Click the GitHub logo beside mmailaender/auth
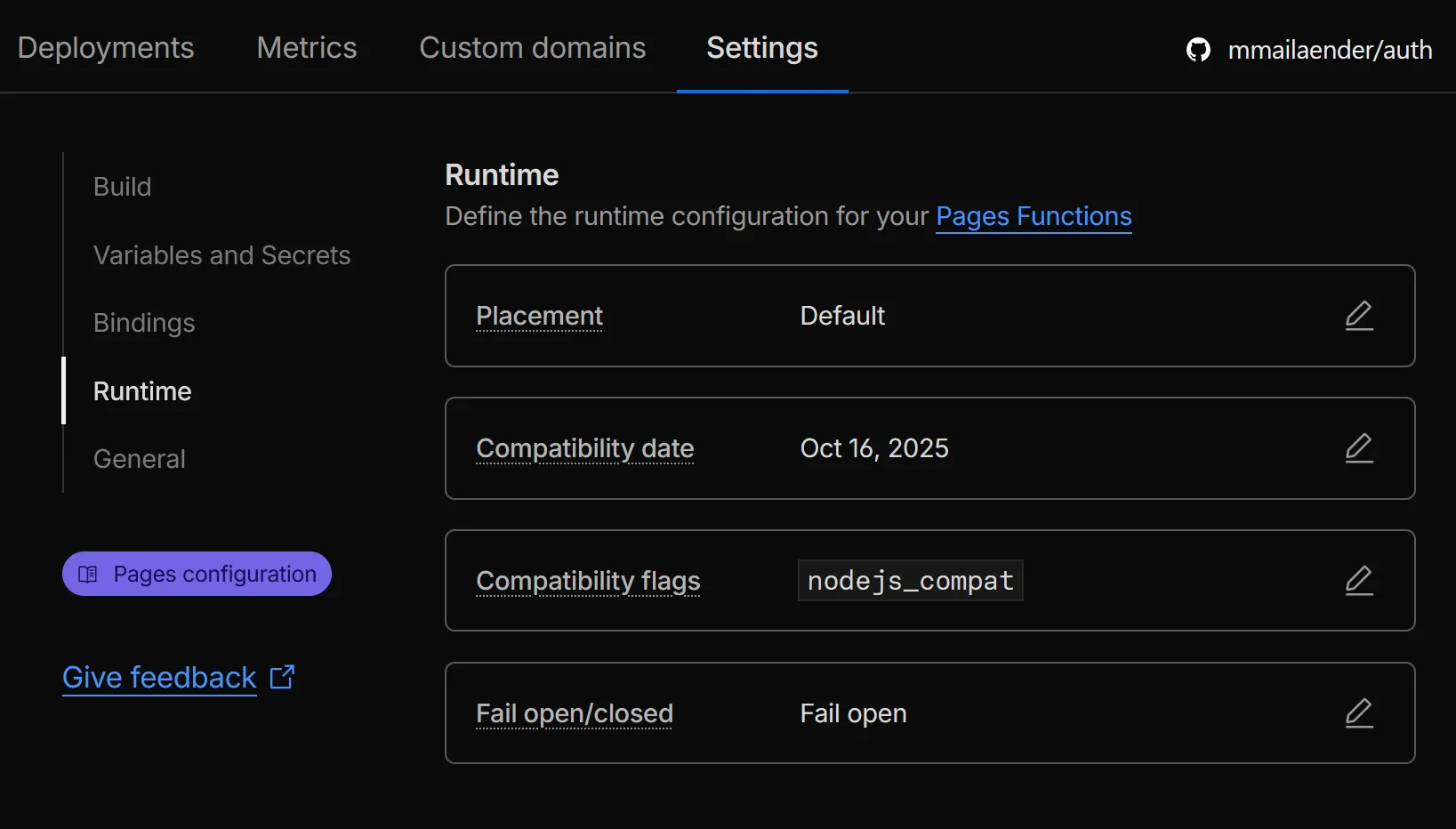Screen dimensions: 1456x829 [1198, 50]
